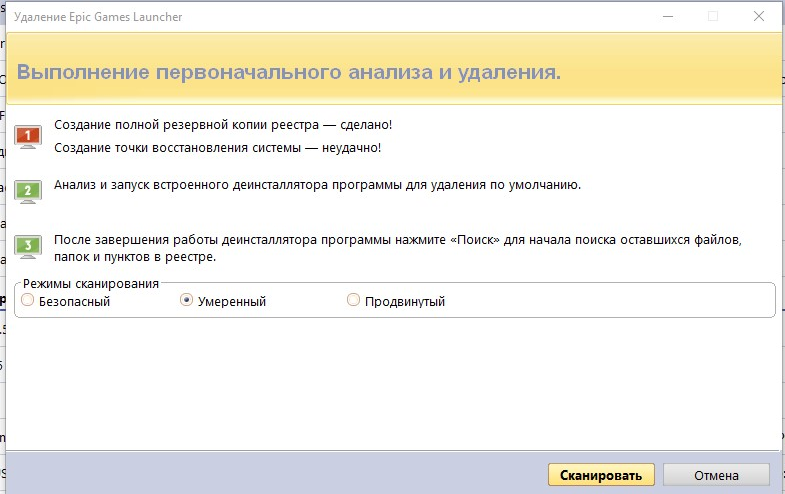Screen dimensions: 785x494
Task: Click the green step 3 monitor icon
Action: [28, 247]
